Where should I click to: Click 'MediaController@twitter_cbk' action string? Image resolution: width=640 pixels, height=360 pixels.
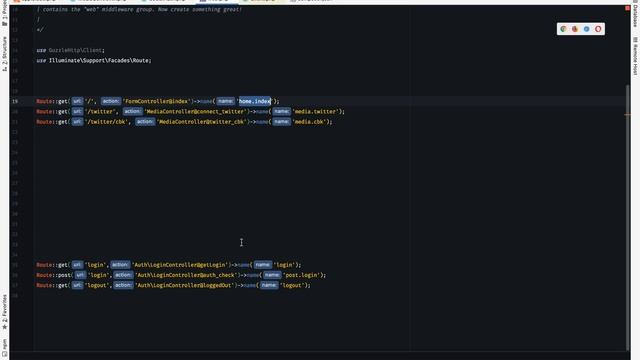click(x=202, y=122)
